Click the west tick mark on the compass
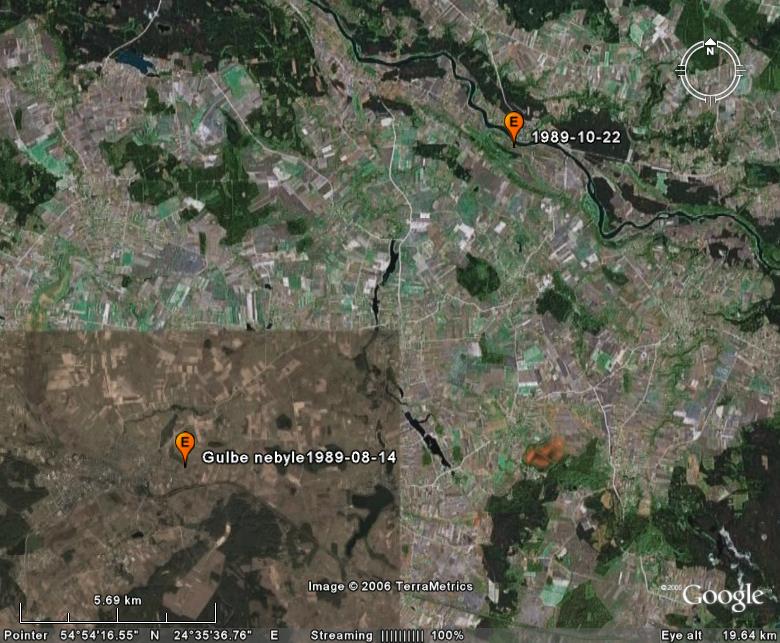780x643 pixels. 682,70
